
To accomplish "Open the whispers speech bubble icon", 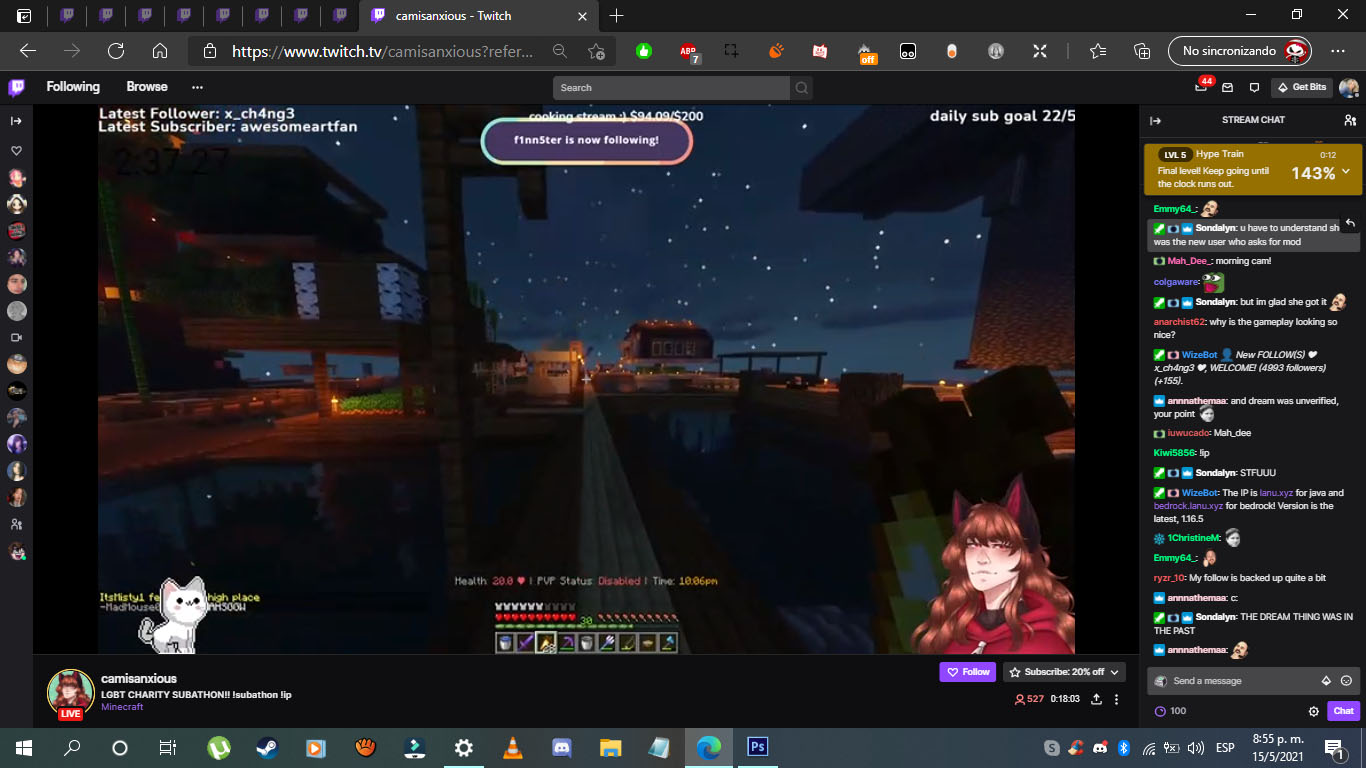I will [x=1254, y=88].
